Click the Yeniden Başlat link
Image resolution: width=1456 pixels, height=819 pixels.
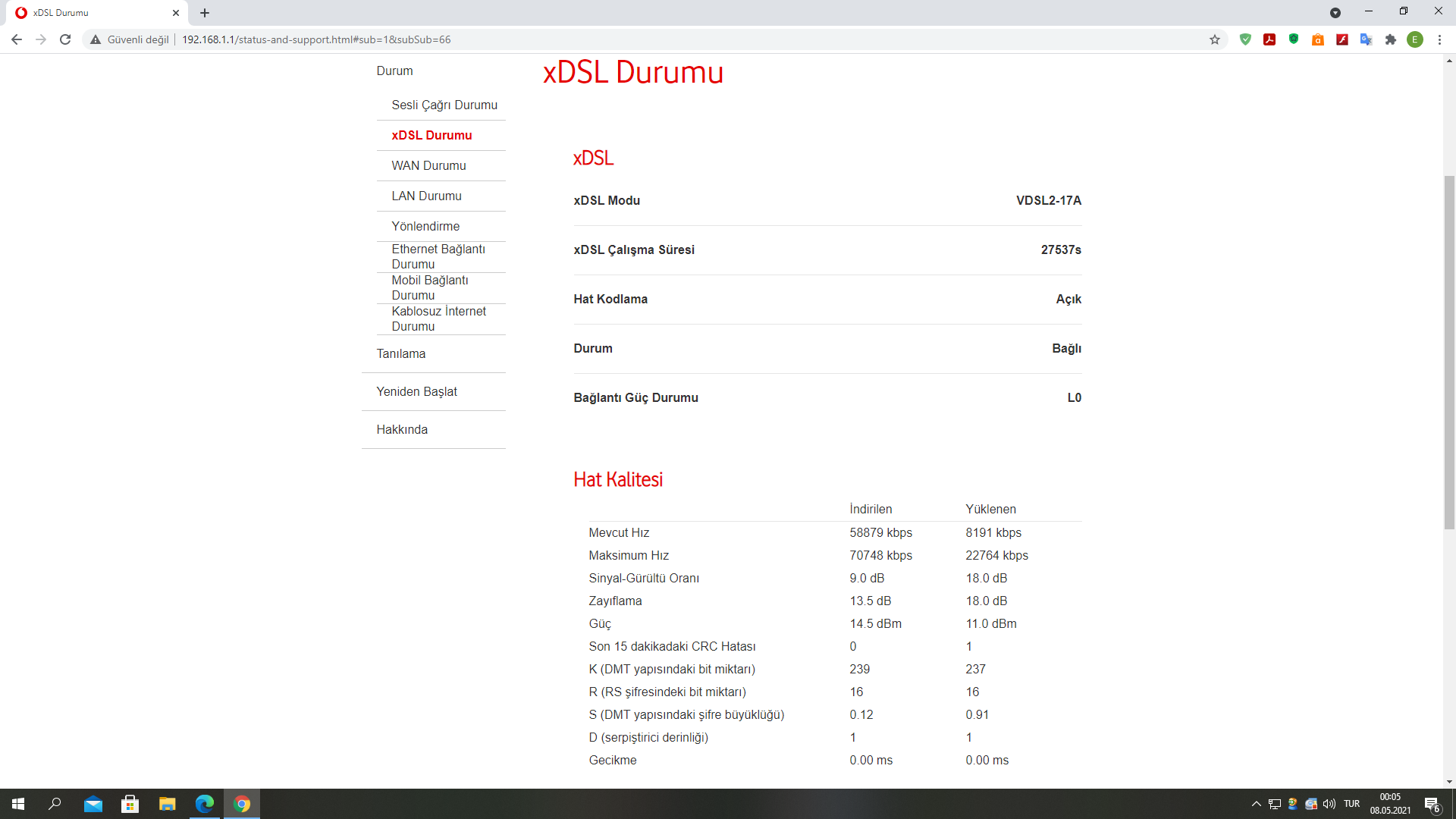coord(416,391)
